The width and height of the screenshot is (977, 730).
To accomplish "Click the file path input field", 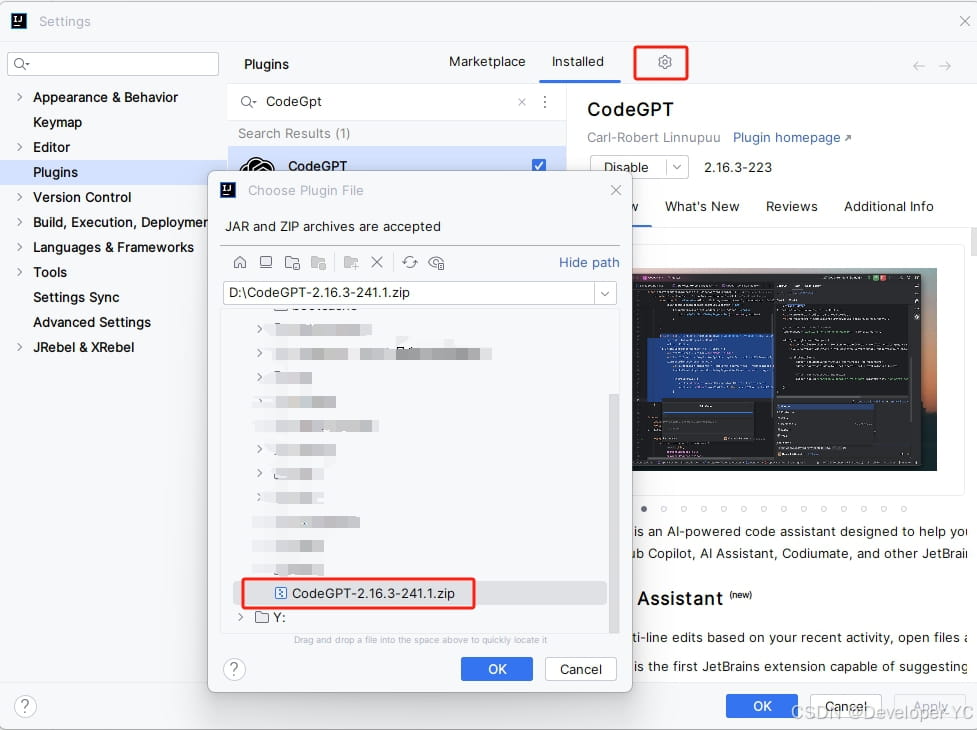I will pyautogui.click(x=409, y=293).
